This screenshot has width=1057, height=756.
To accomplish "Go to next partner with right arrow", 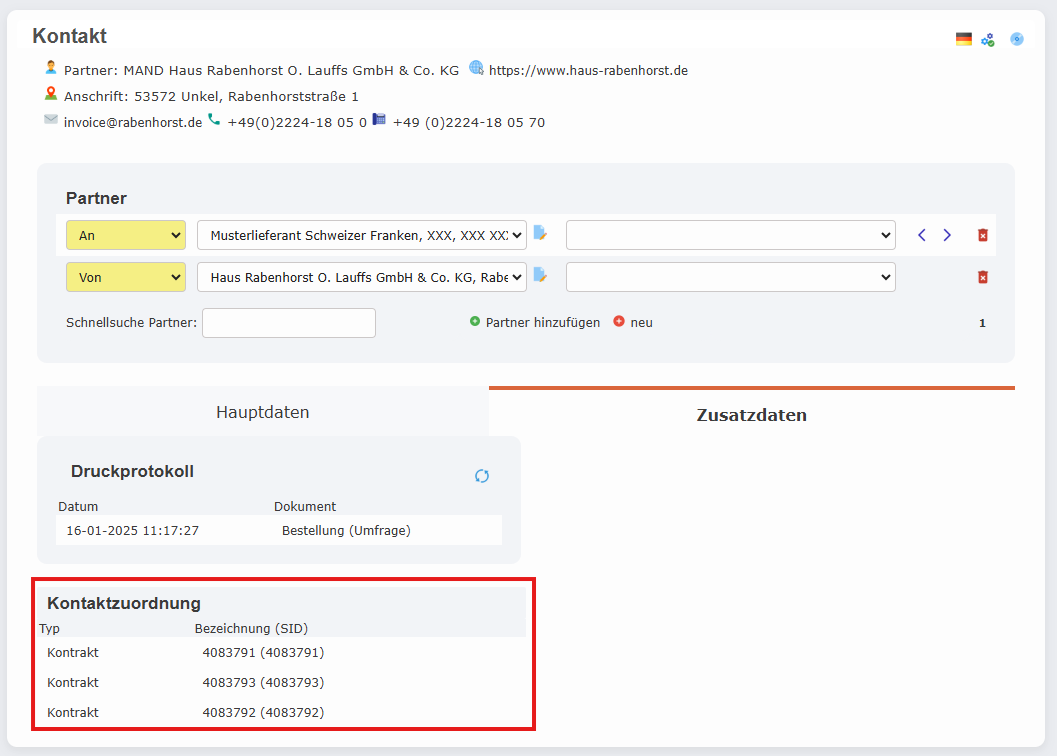I will click(947, 235).
